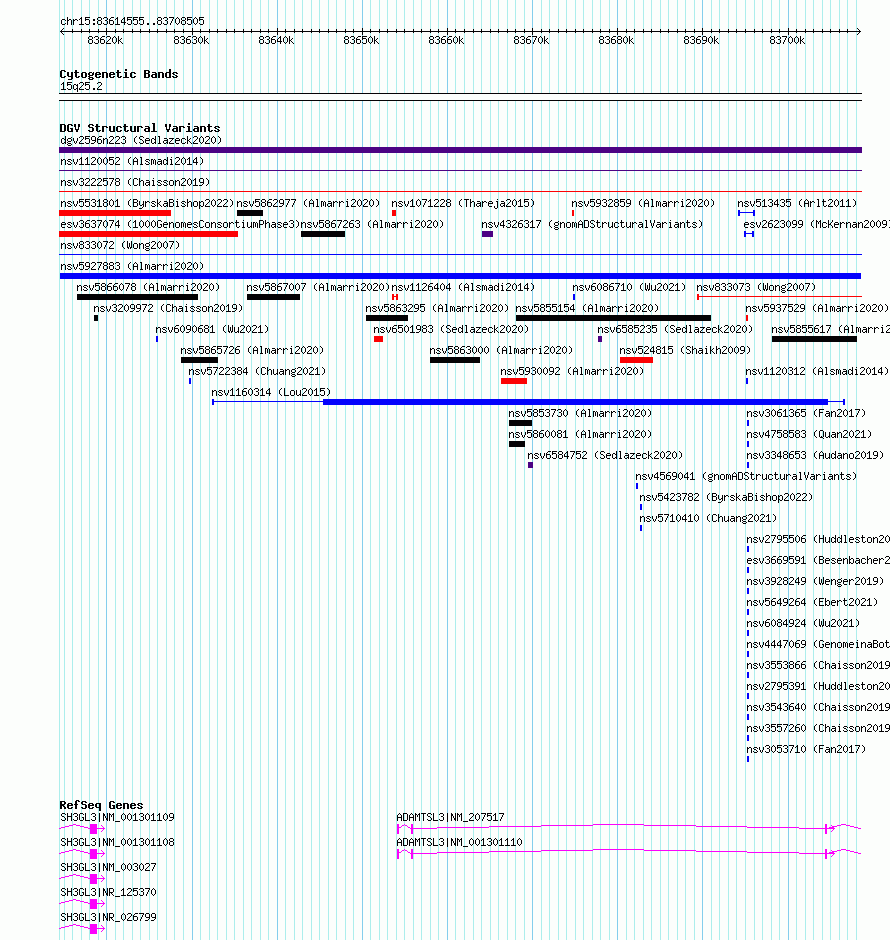Click the black bar under nsv5867263
The height and width of the screenshot is (940, 890).
(323, 234)
